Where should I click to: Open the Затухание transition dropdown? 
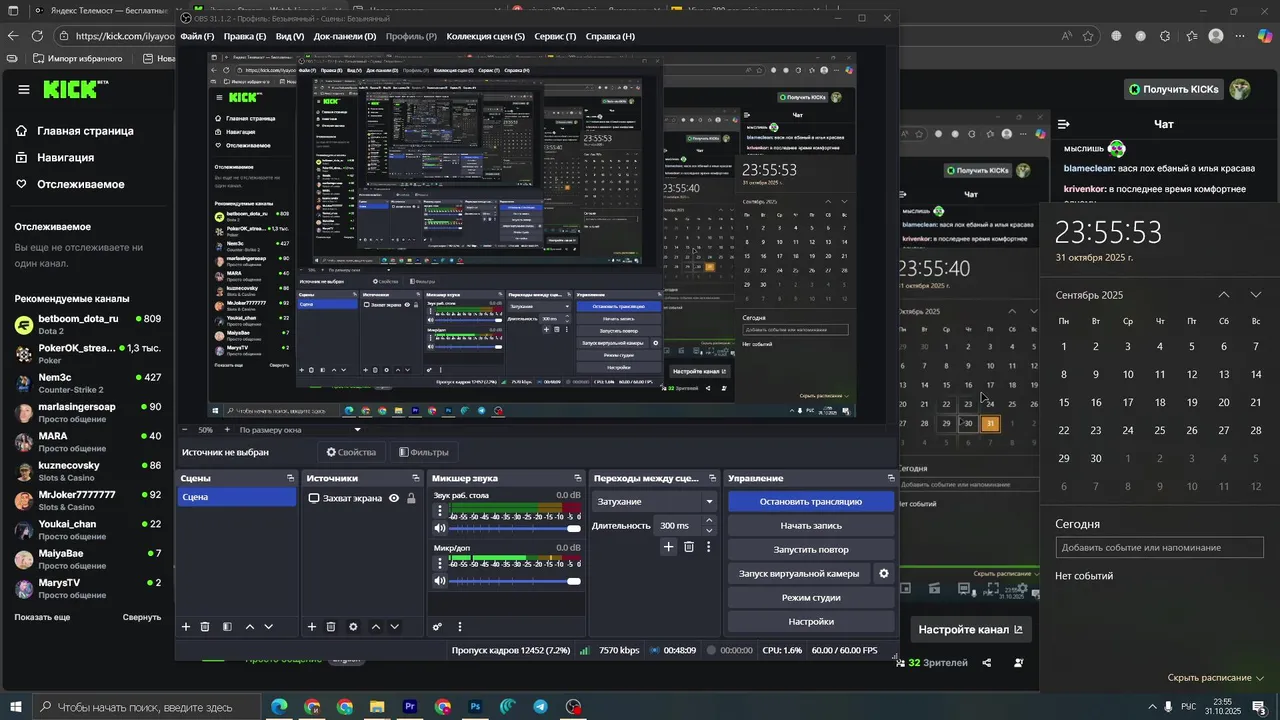coord(654,501)
